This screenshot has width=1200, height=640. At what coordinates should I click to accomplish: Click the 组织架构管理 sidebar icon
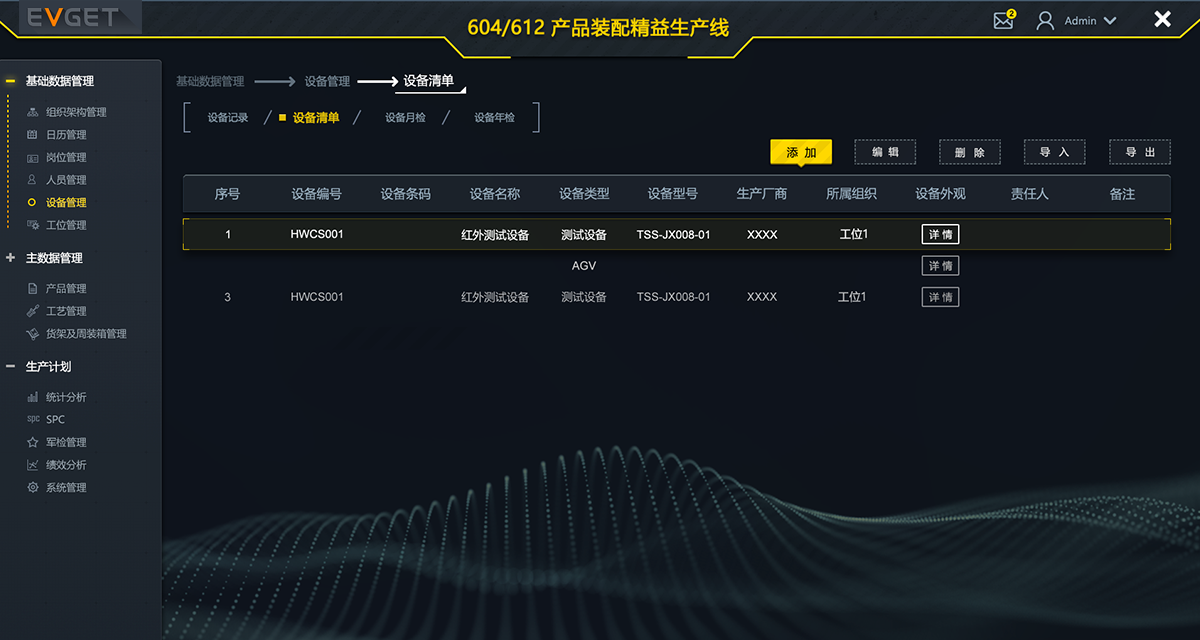coord(33,112)
